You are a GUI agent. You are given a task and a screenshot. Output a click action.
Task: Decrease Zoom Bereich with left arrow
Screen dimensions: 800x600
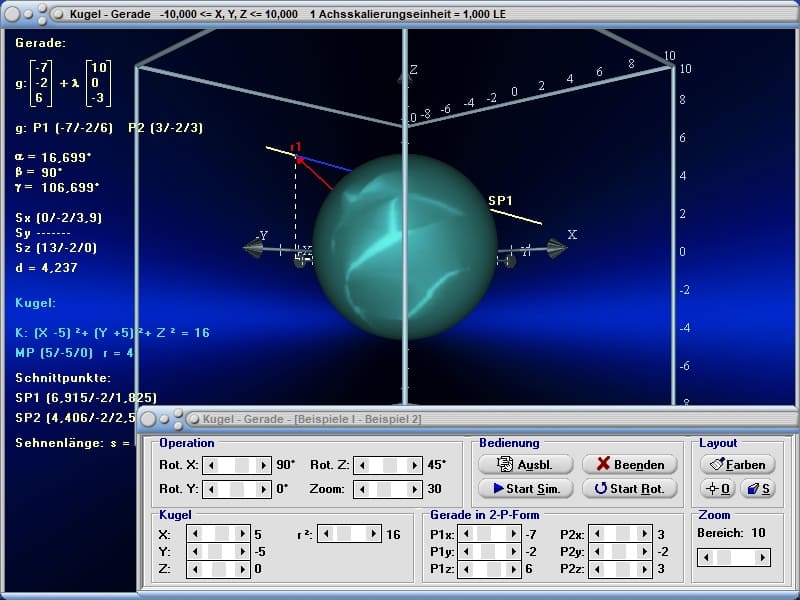tap(706, 558)
